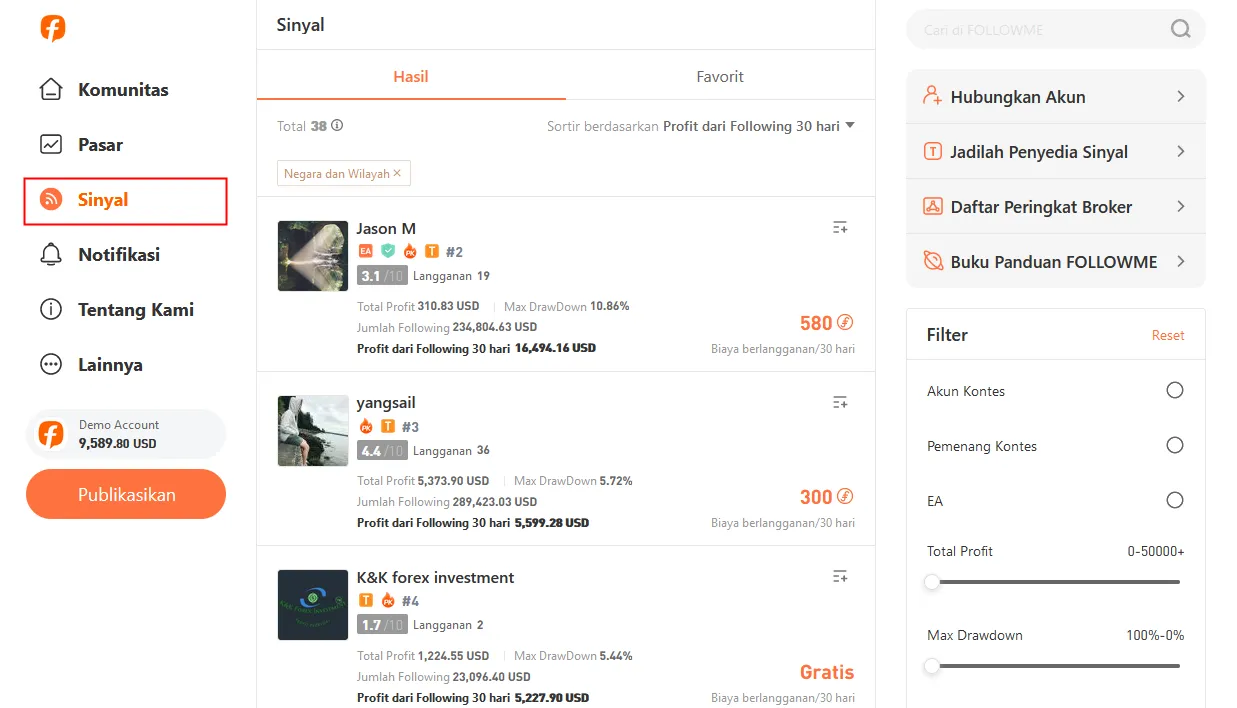Screen dimensions: 1237x708
Task: Click the Total Profit slider handle
Action: [x=932, y=582]
